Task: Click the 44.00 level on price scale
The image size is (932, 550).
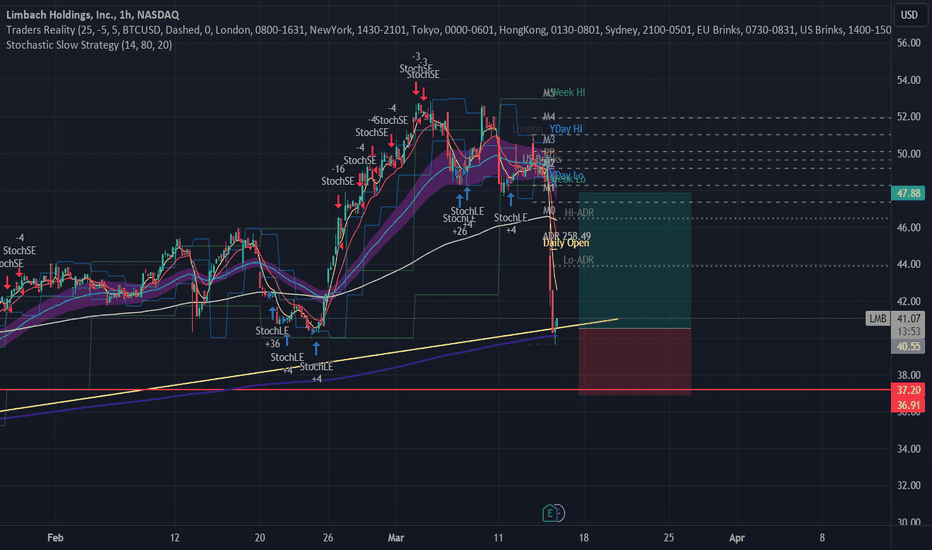Action: tap(908, 264)
